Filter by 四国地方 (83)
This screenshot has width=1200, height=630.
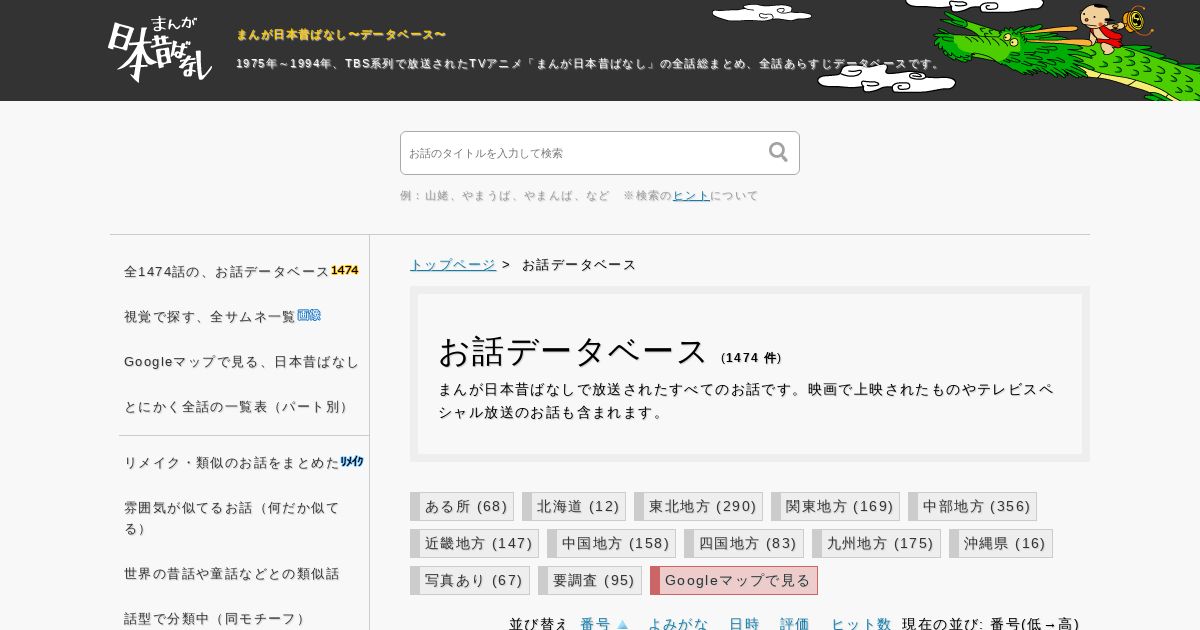tap(744, 543)
